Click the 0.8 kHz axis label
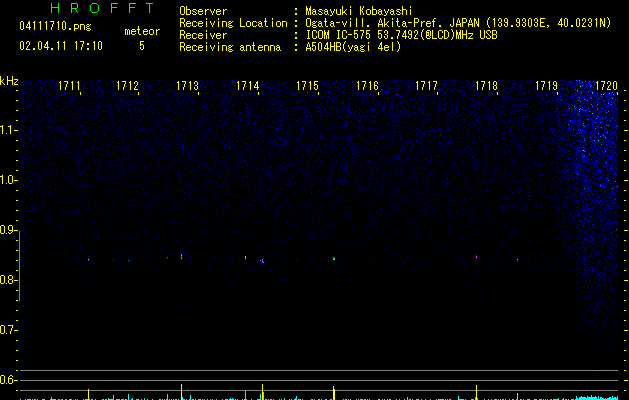629x400 pixels. 8,280
